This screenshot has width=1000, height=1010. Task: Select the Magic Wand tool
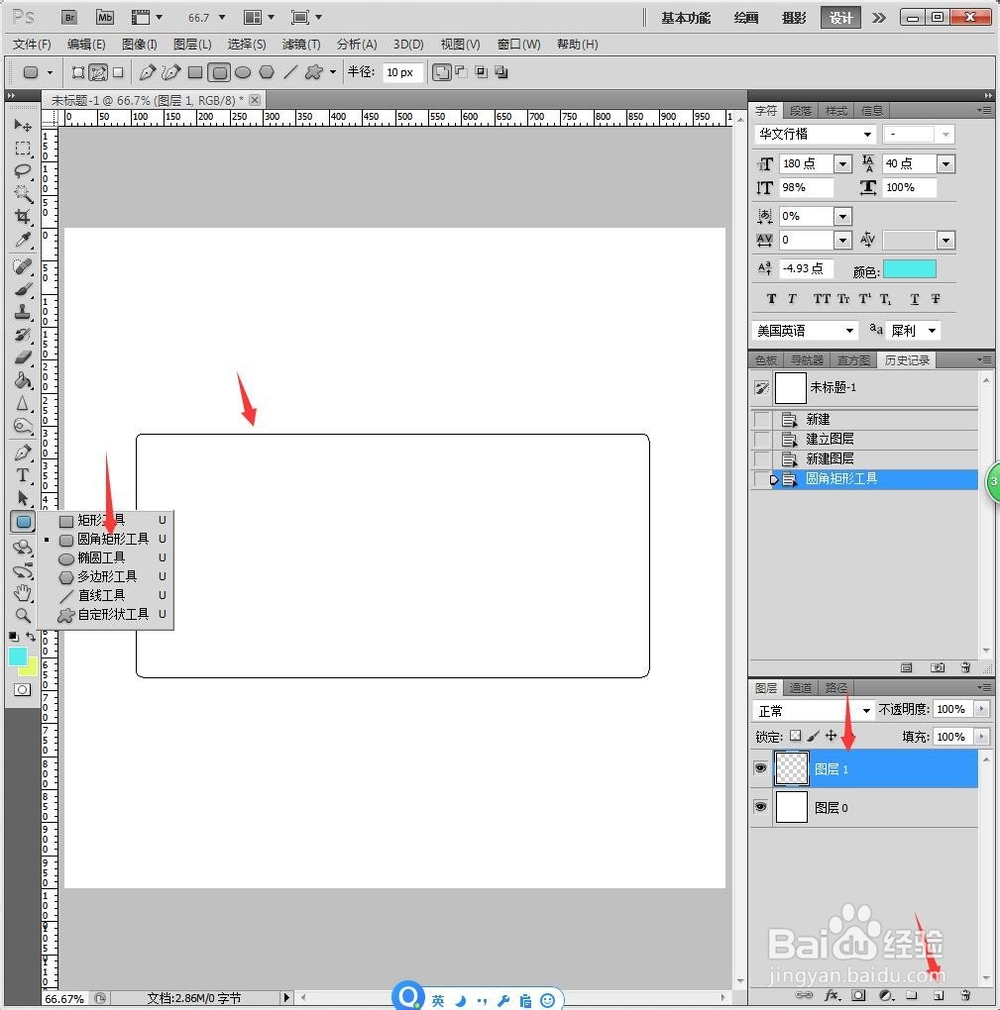click(x=23, y=194)
